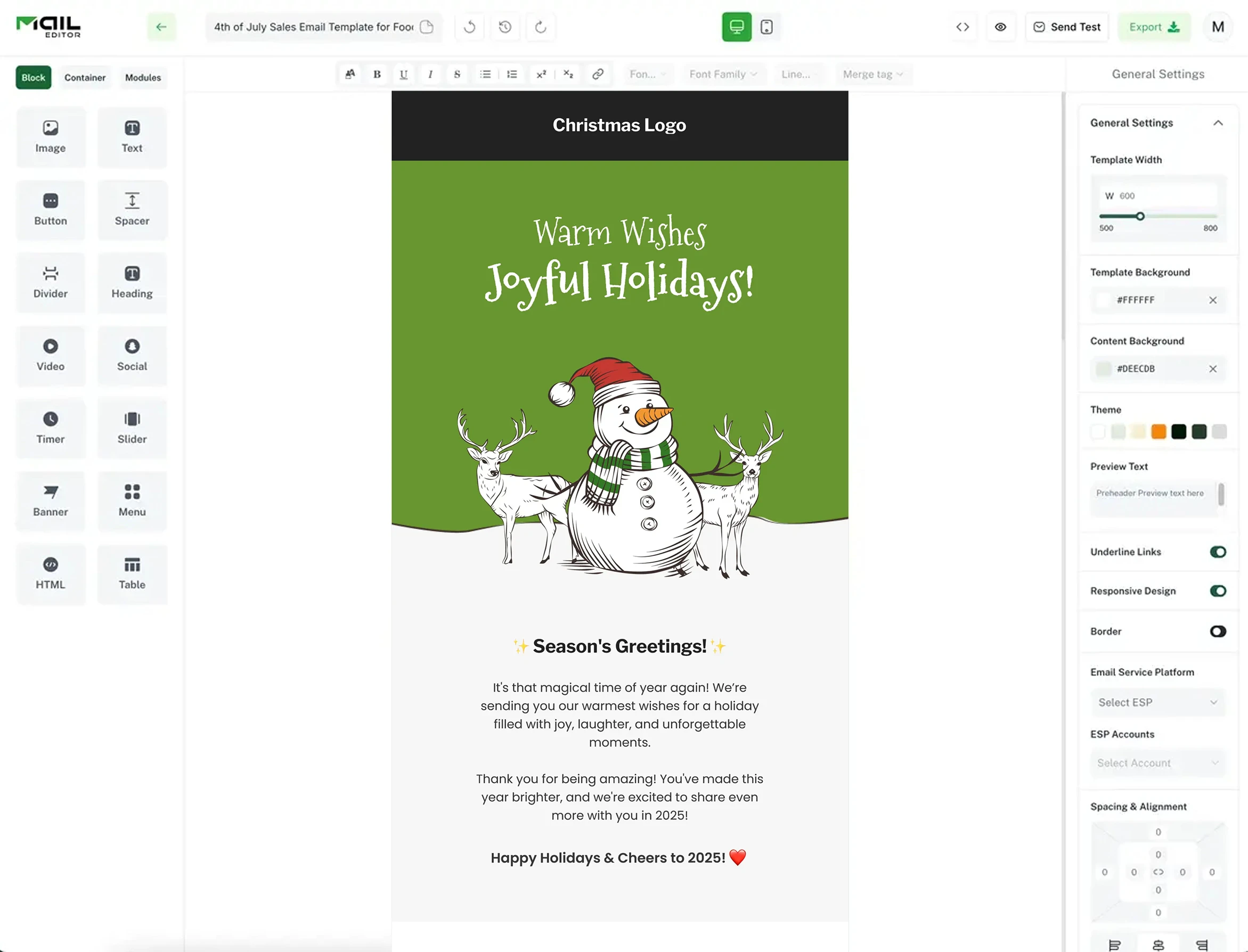Add a Table block
This screenshot has height=952, width=1248.
click(132, 573)
